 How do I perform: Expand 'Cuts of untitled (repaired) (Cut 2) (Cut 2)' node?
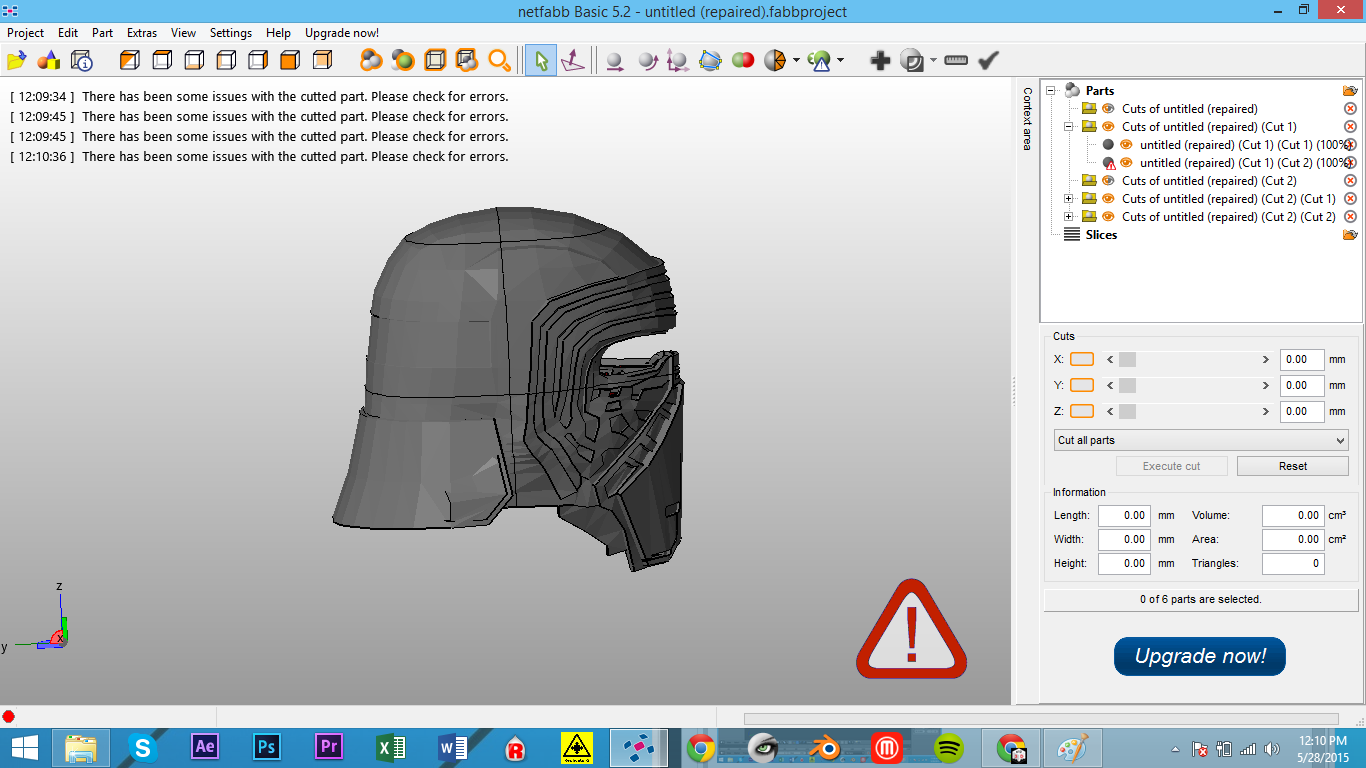coord(1069,217)
